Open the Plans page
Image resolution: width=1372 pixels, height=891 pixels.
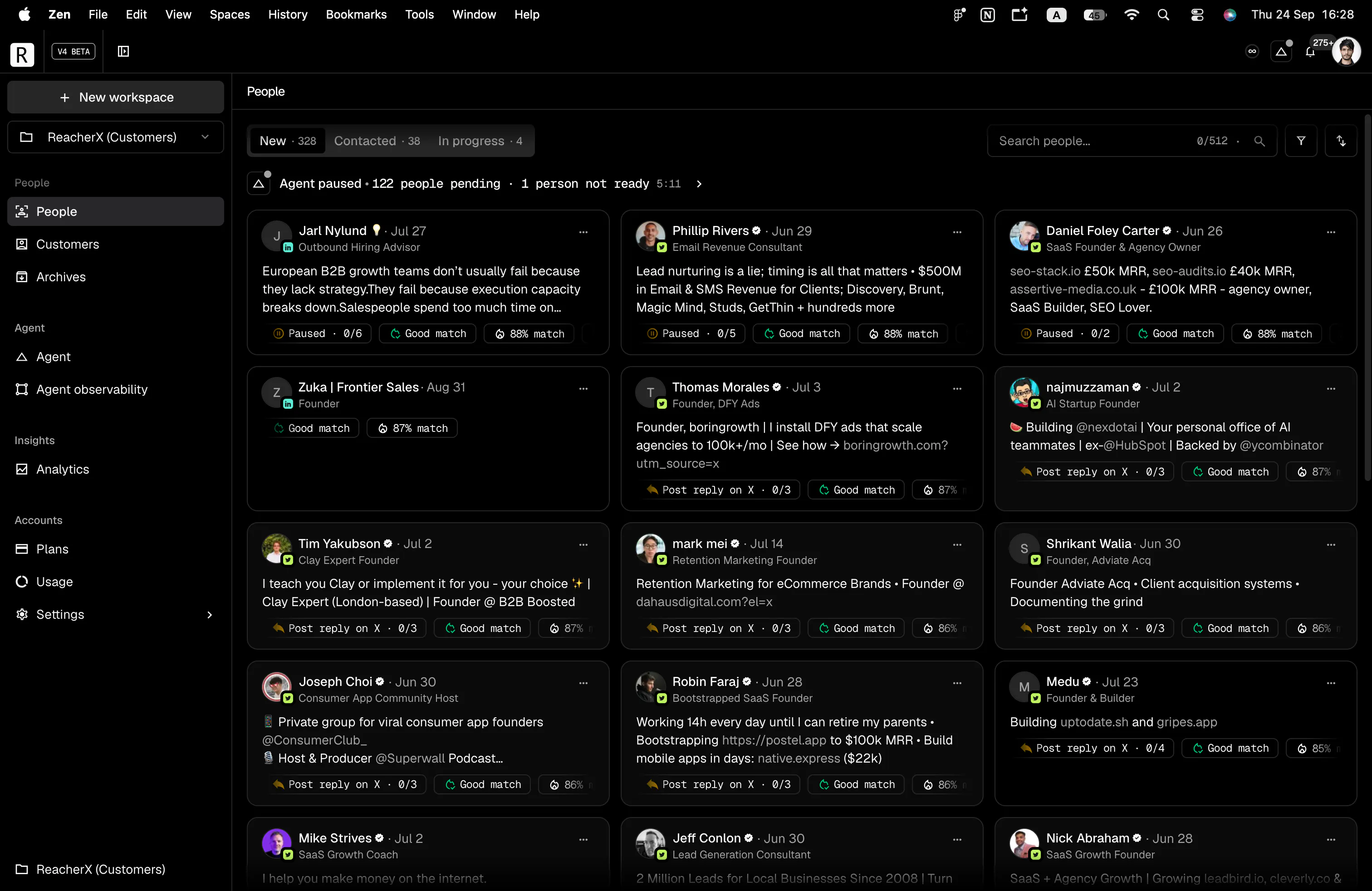[115, 548]
